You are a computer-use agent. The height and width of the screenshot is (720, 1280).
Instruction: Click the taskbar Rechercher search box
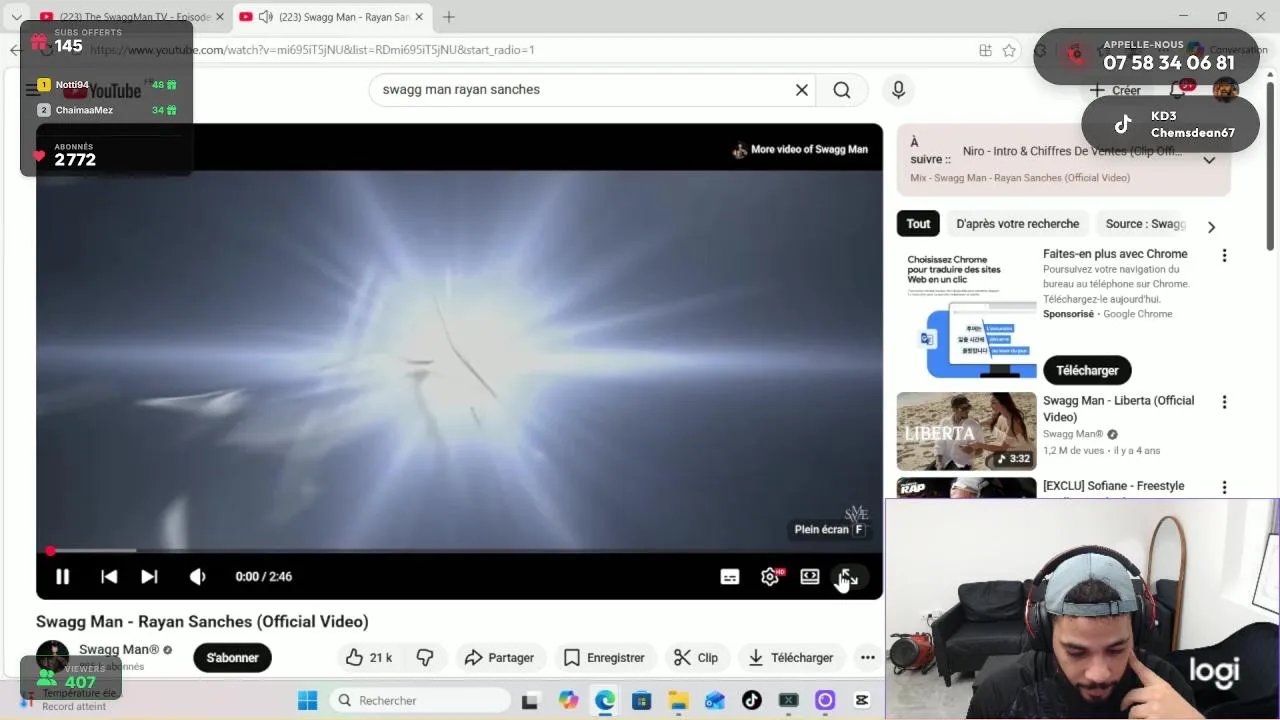[420, 700]
